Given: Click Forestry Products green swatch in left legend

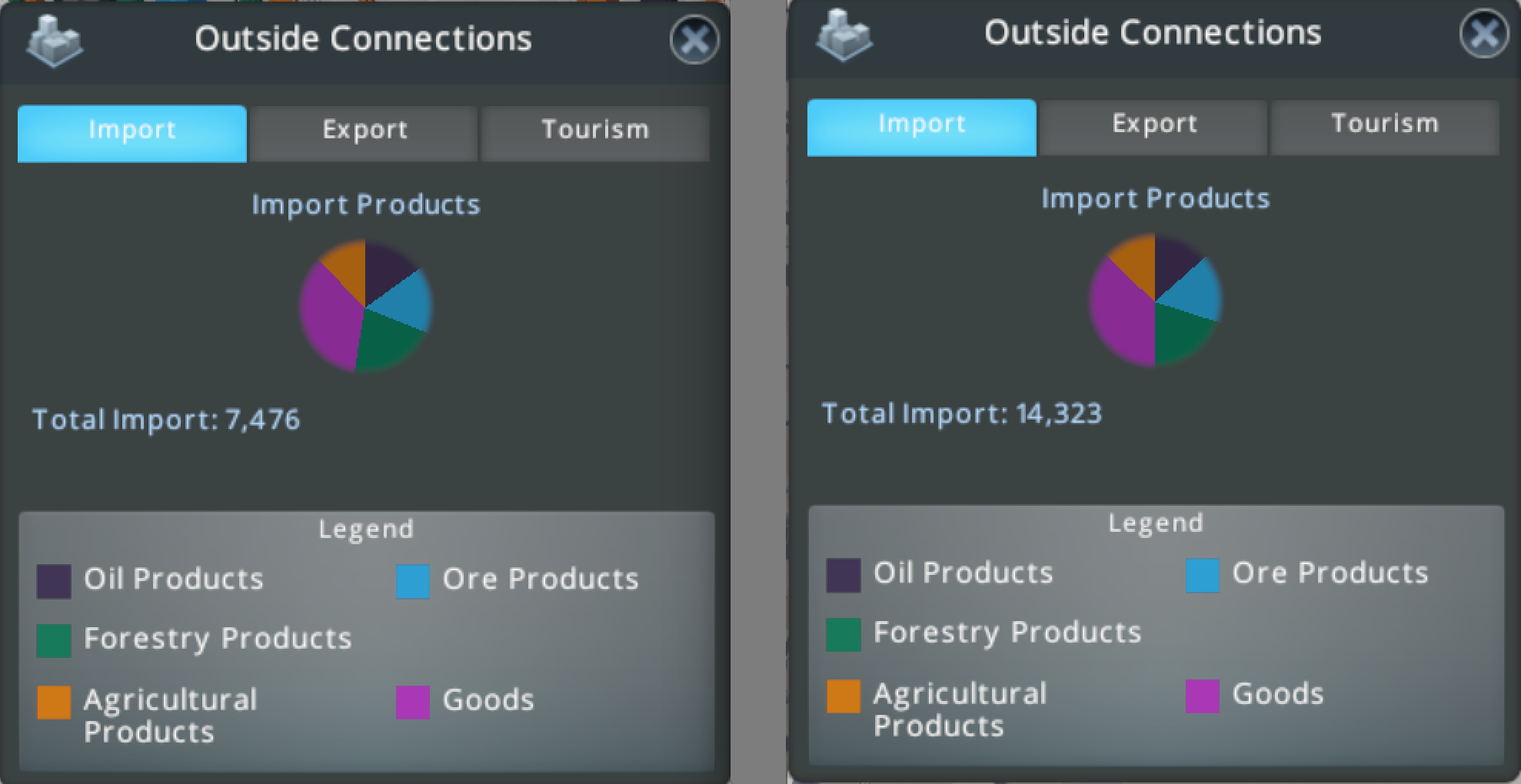Looking at the screenshot, I should pos(54,640).
